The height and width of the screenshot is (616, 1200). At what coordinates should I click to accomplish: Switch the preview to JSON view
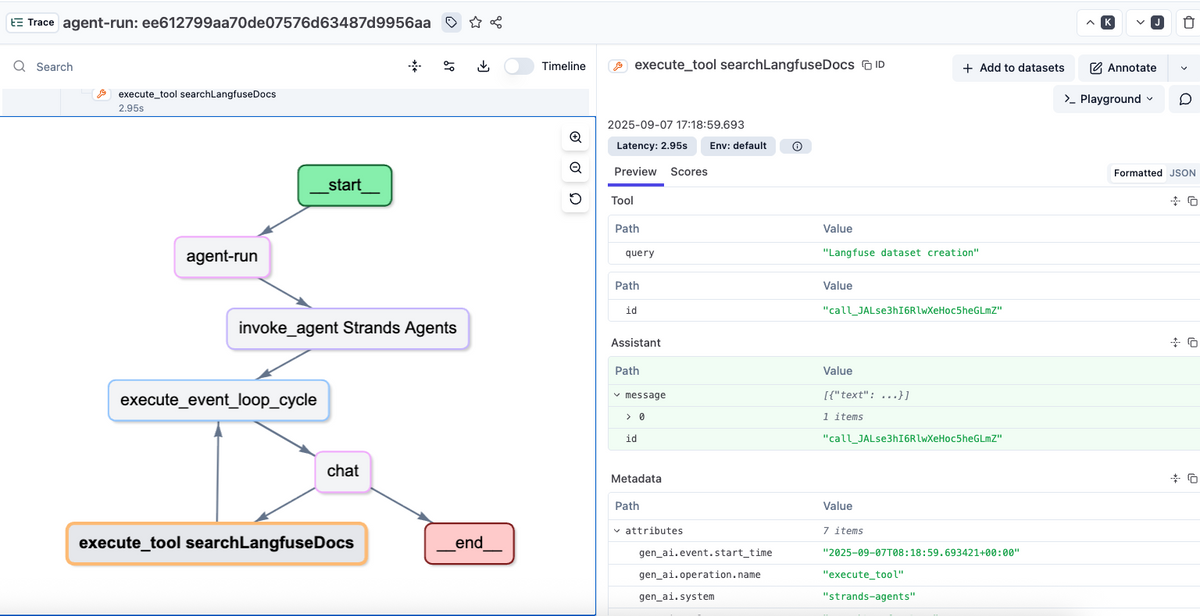1182,173
